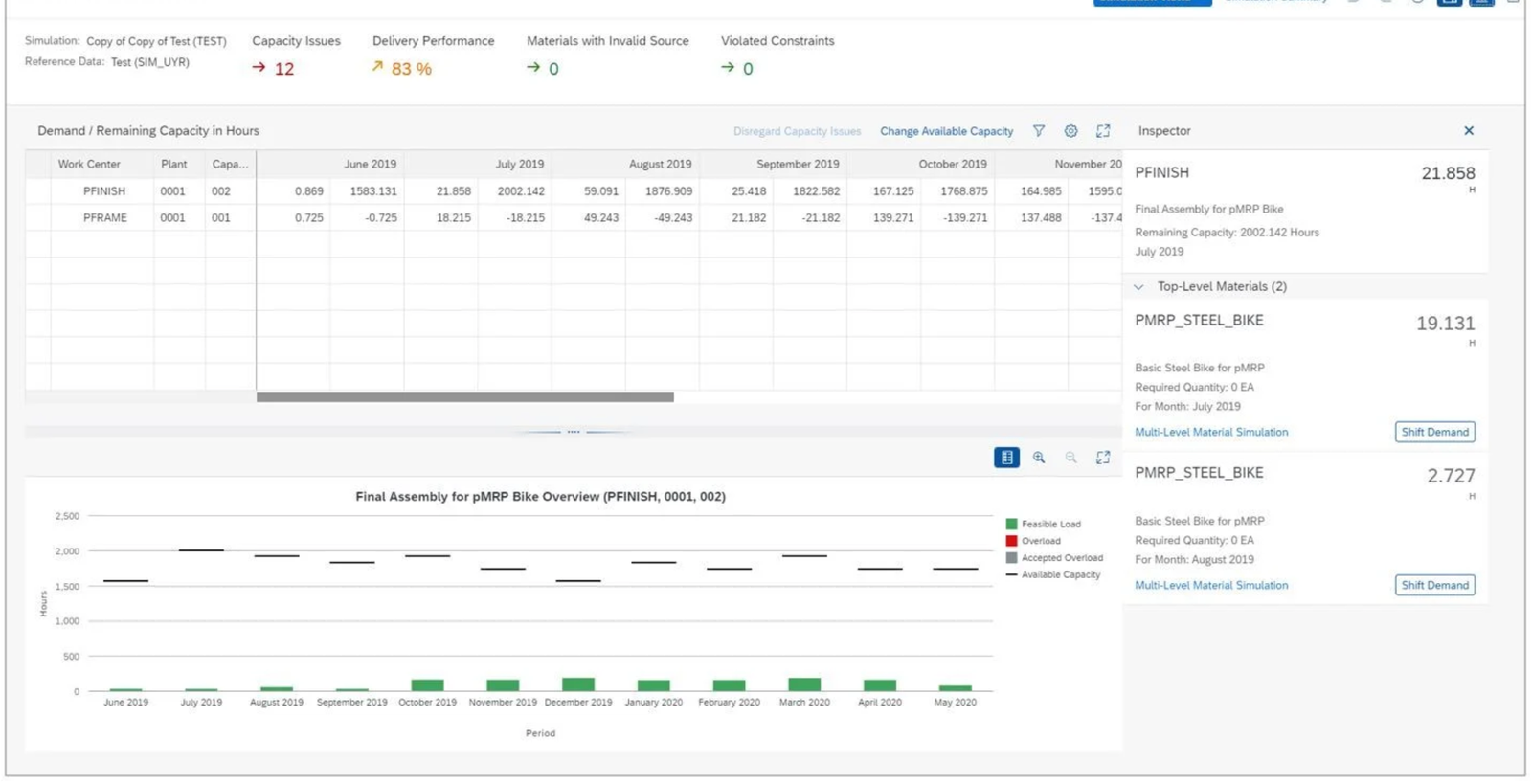Click PFRAME cell value -139.271

pyautogui.click(x=965, y=218)
